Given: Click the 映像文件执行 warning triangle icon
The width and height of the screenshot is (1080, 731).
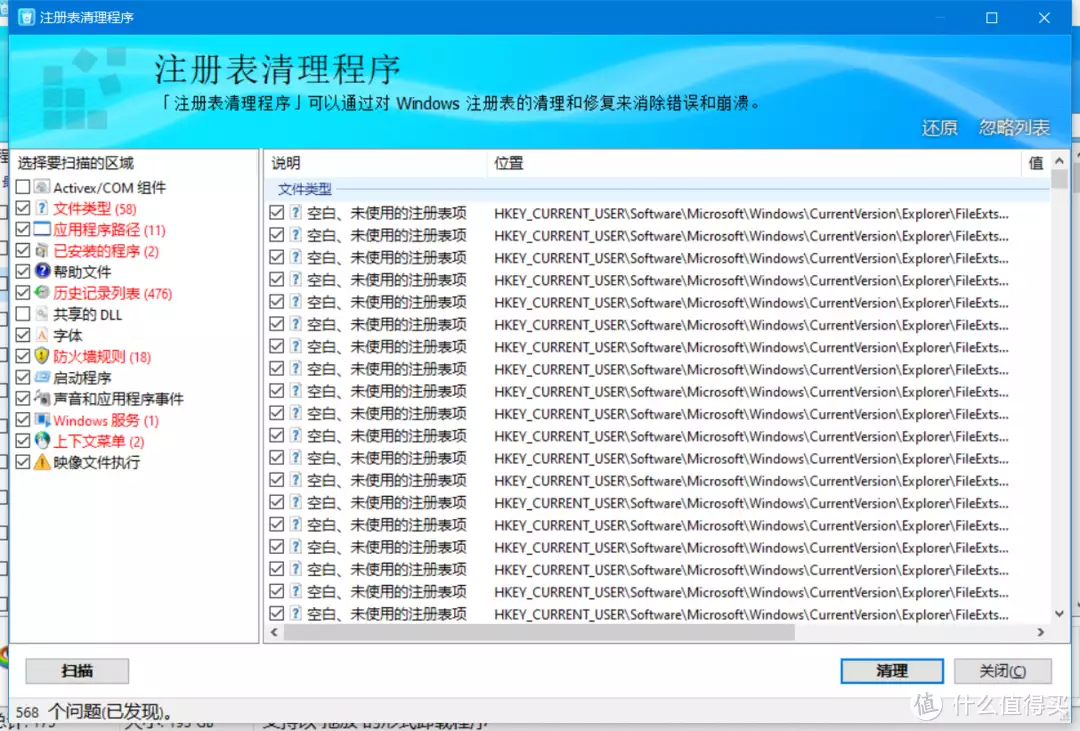Looking at the screenshot, I should tap(42, 462).
